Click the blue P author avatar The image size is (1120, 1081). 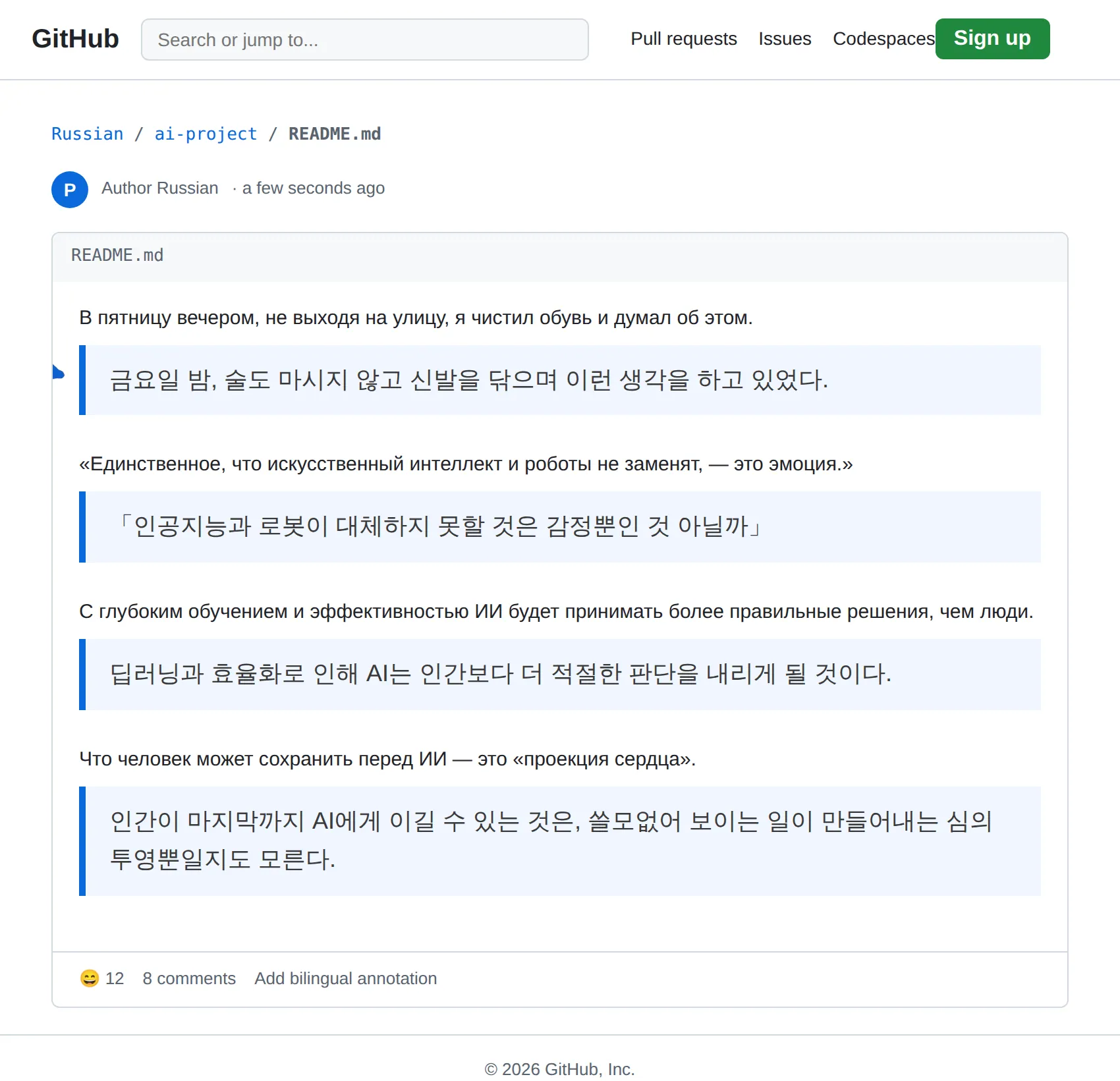click(70, 190)
